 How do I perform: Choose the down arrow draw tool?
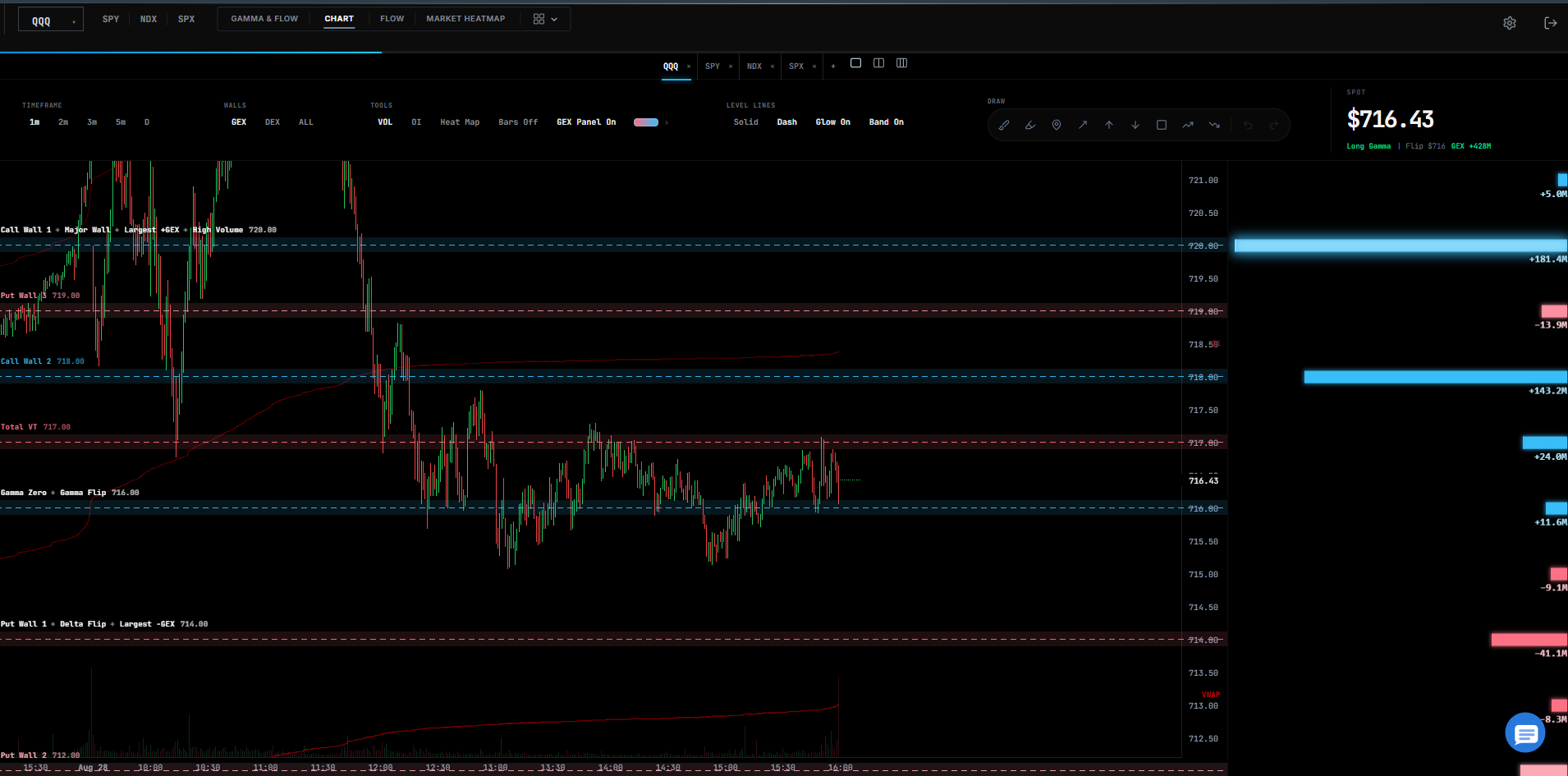tap(1135, 125)
